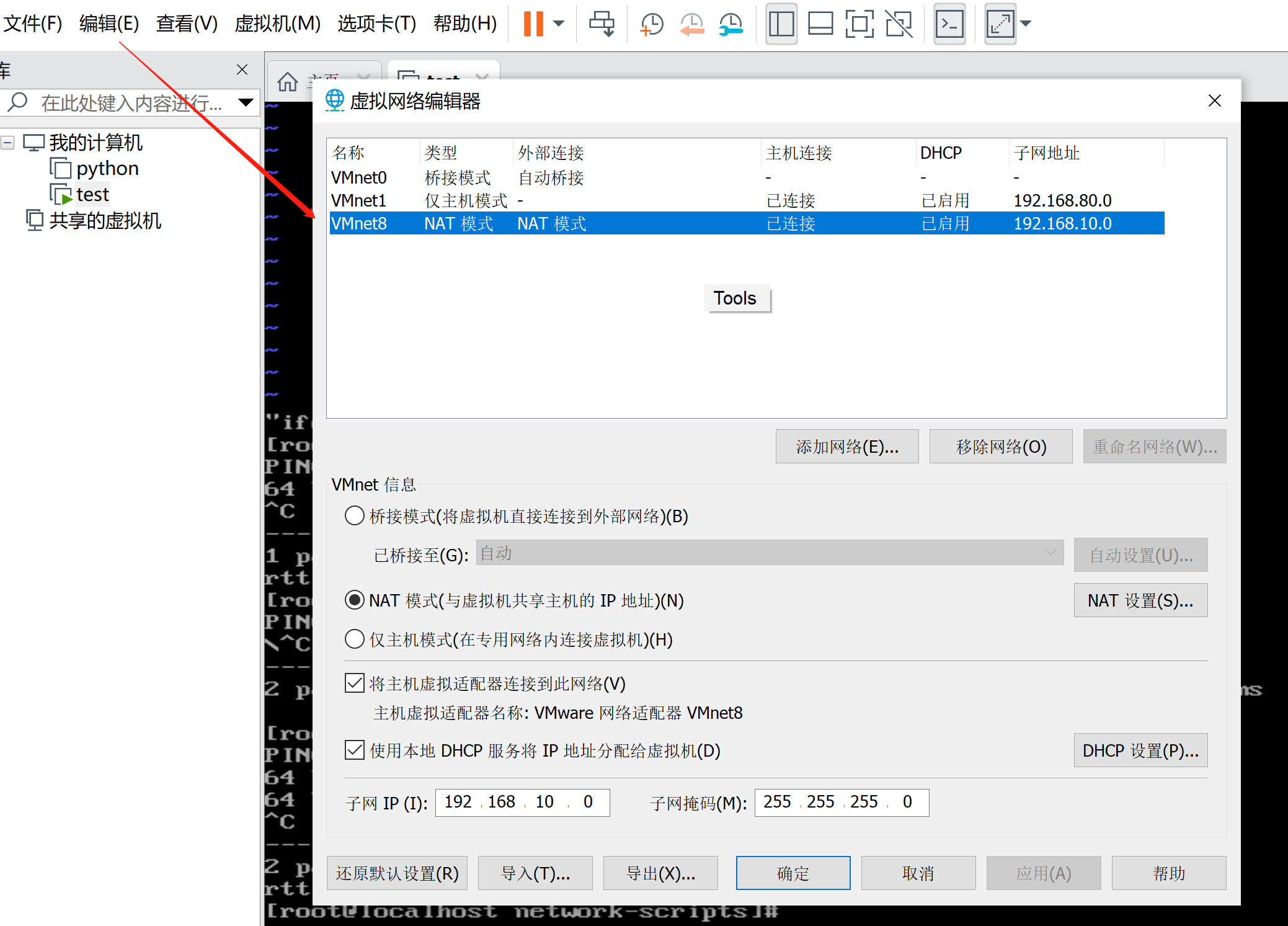
Task: Click 移除网络(O) button
Action: (1001, 447)
